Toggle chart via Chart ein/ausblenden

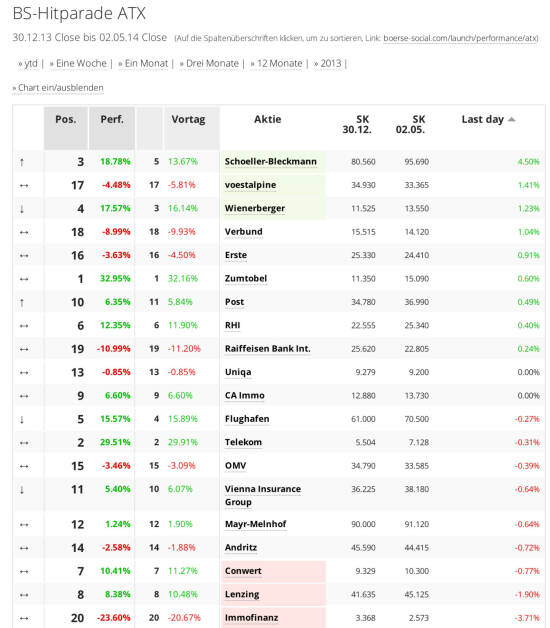60,88
